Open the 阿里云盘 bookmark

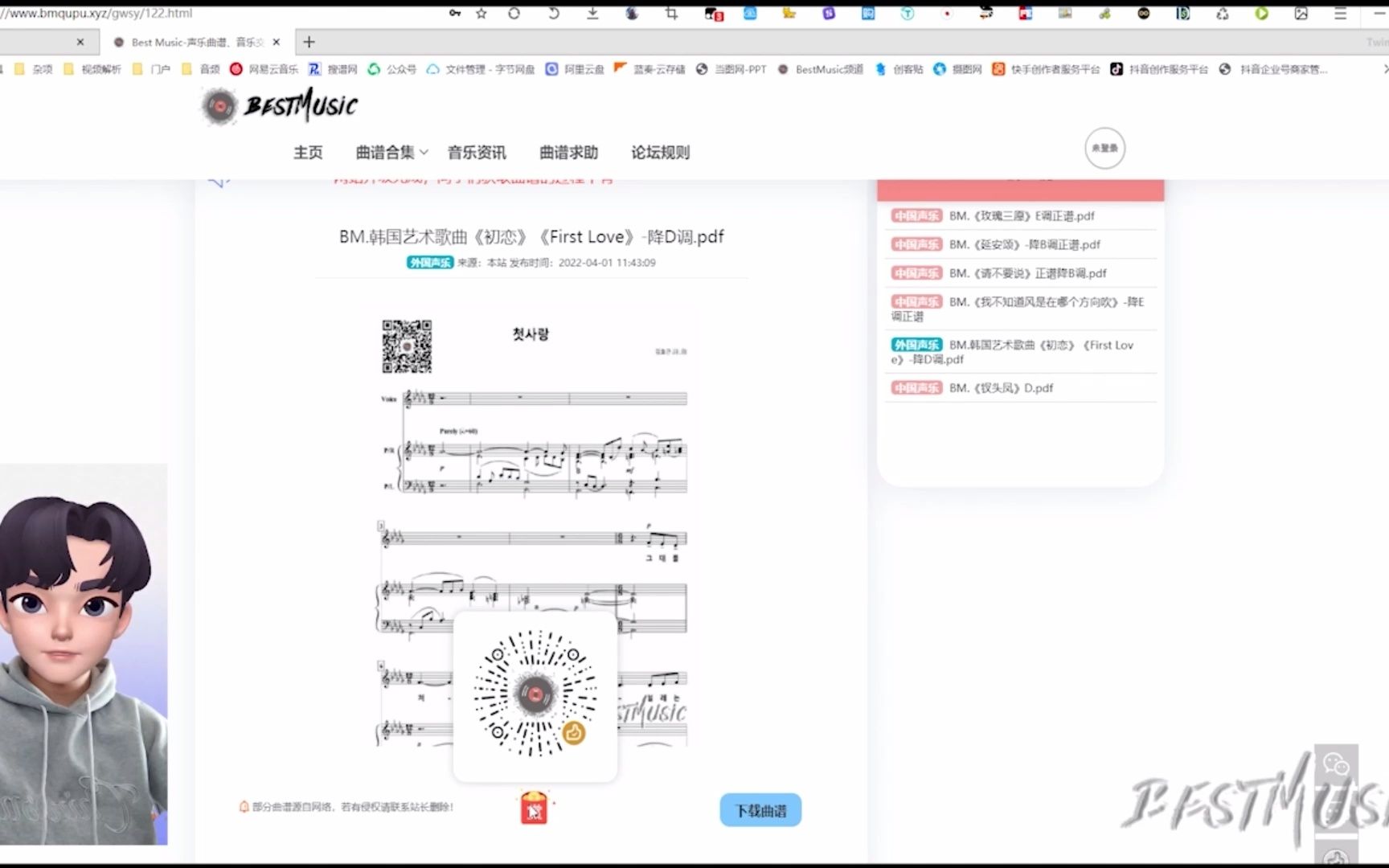pyautogui.click(x=575, y=69)
